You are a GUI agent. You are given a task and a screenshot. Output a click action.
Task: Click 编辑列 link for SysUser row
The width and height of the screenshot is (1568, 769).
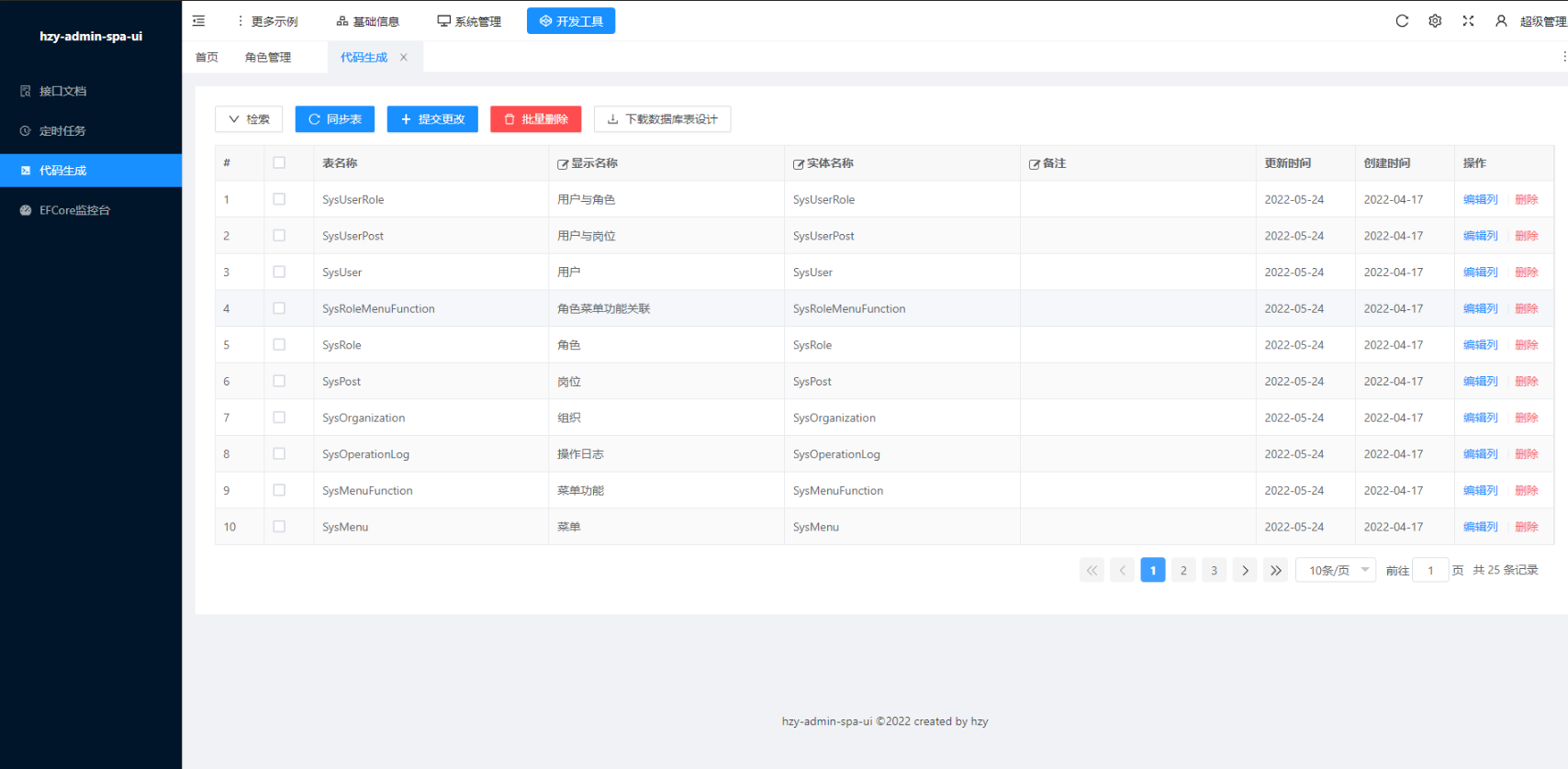coord(1480,273)
